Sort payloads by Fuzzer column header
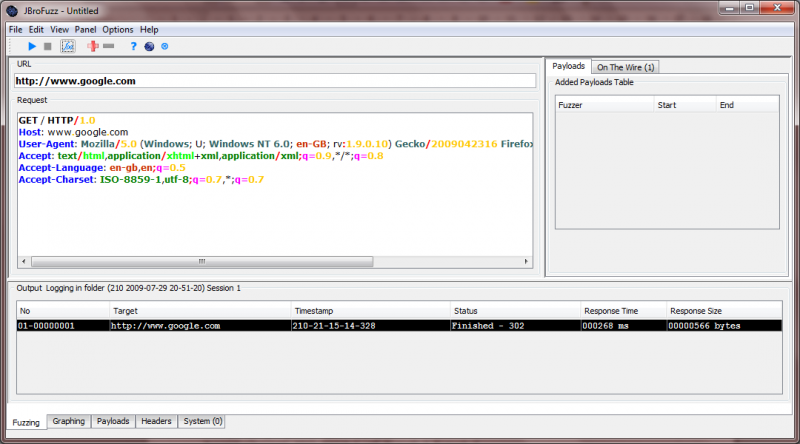Image resolution: width=800 pixels, height=444 pixels. pos(605,105)
